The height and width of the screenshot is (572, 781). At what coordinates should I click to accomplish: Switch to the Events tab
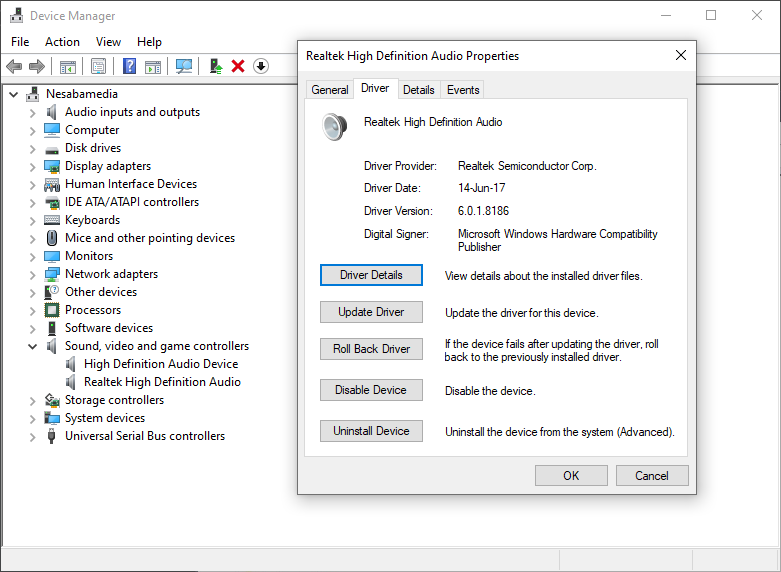coord(463,90)
